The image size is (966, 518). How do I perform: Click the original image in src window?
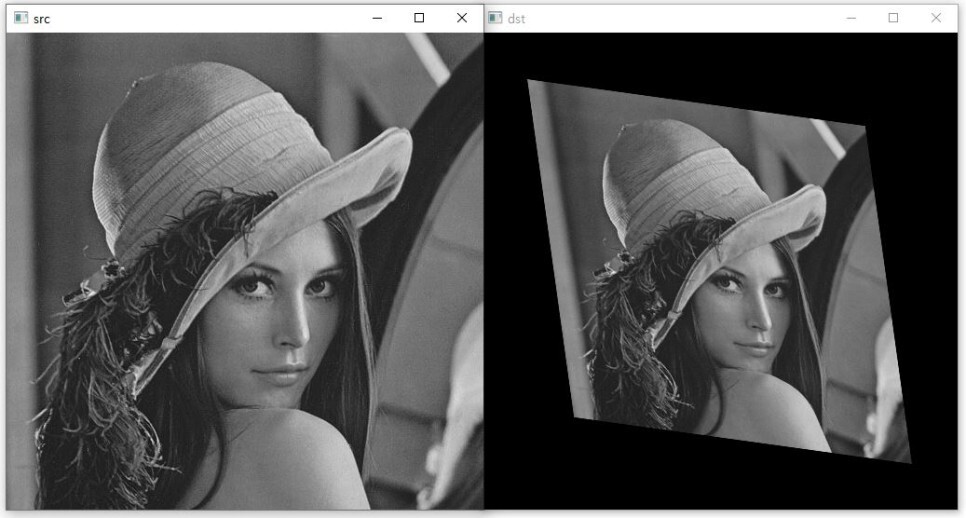[245, 271]
